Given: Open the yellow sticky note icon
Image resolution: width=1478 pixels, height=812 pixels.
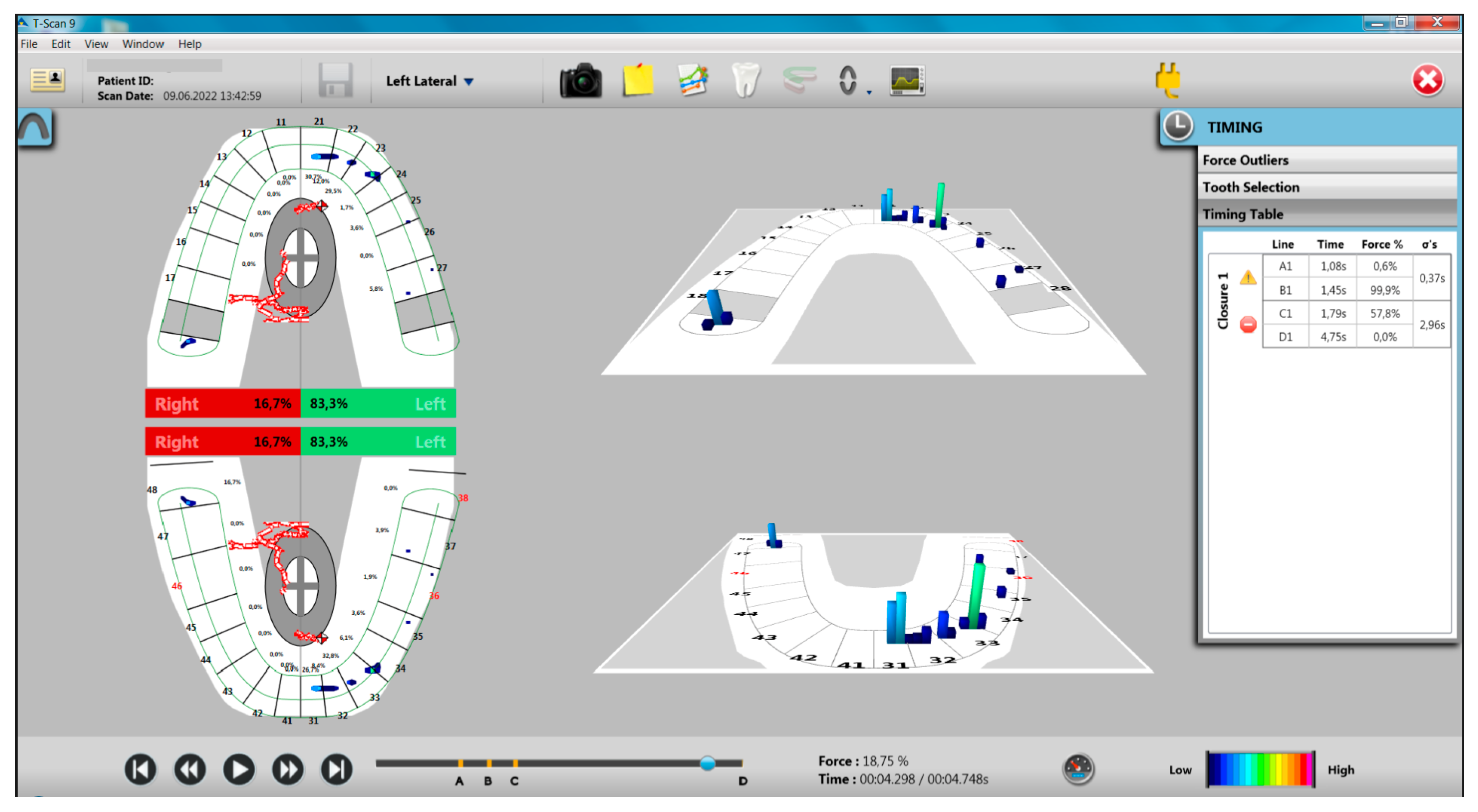Looking at the screenshot, I should [638, 81].
